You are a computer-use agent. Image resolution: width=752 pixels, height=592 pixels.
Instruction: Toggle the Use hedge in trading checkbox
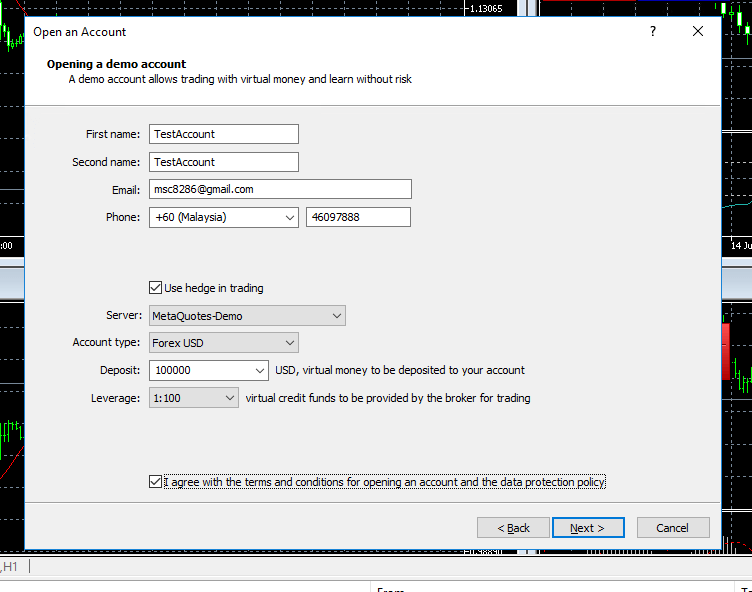point(155,288)
